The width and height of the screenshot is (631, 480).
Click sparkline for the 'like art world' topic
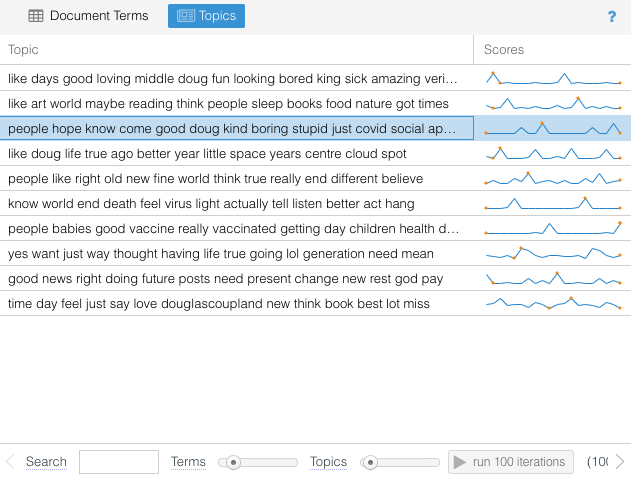point(553,104)
